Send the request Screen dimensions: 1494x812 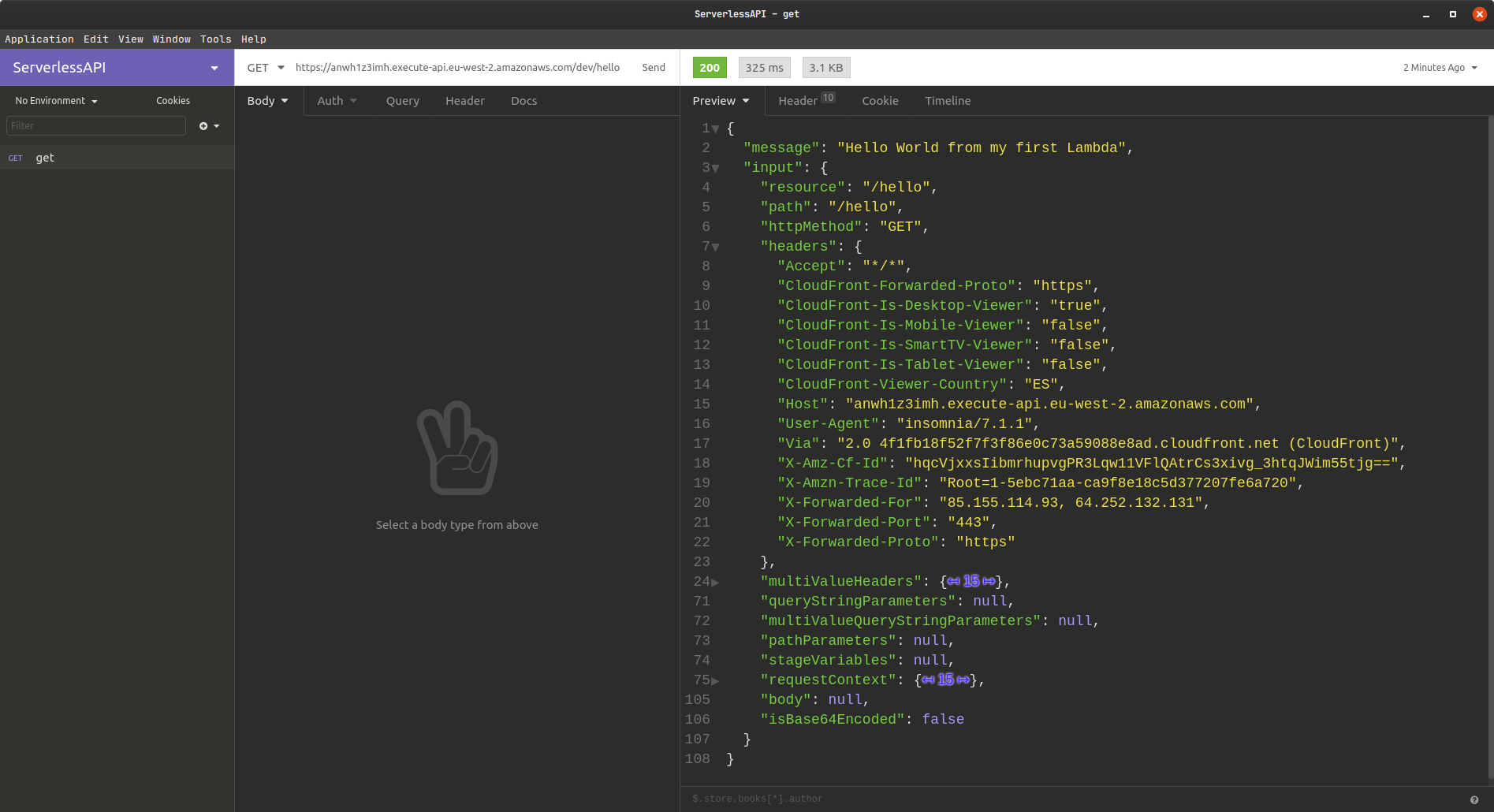click(654, 68)
